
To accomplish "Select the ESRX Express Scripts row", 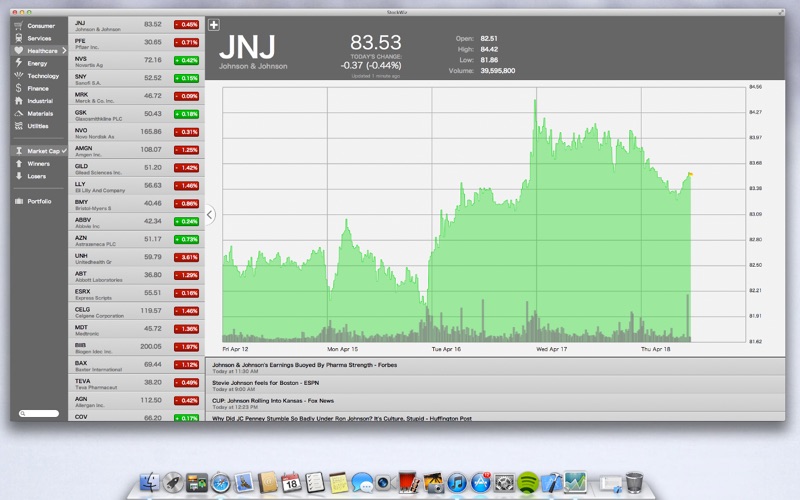I will [x=136, y=293].
